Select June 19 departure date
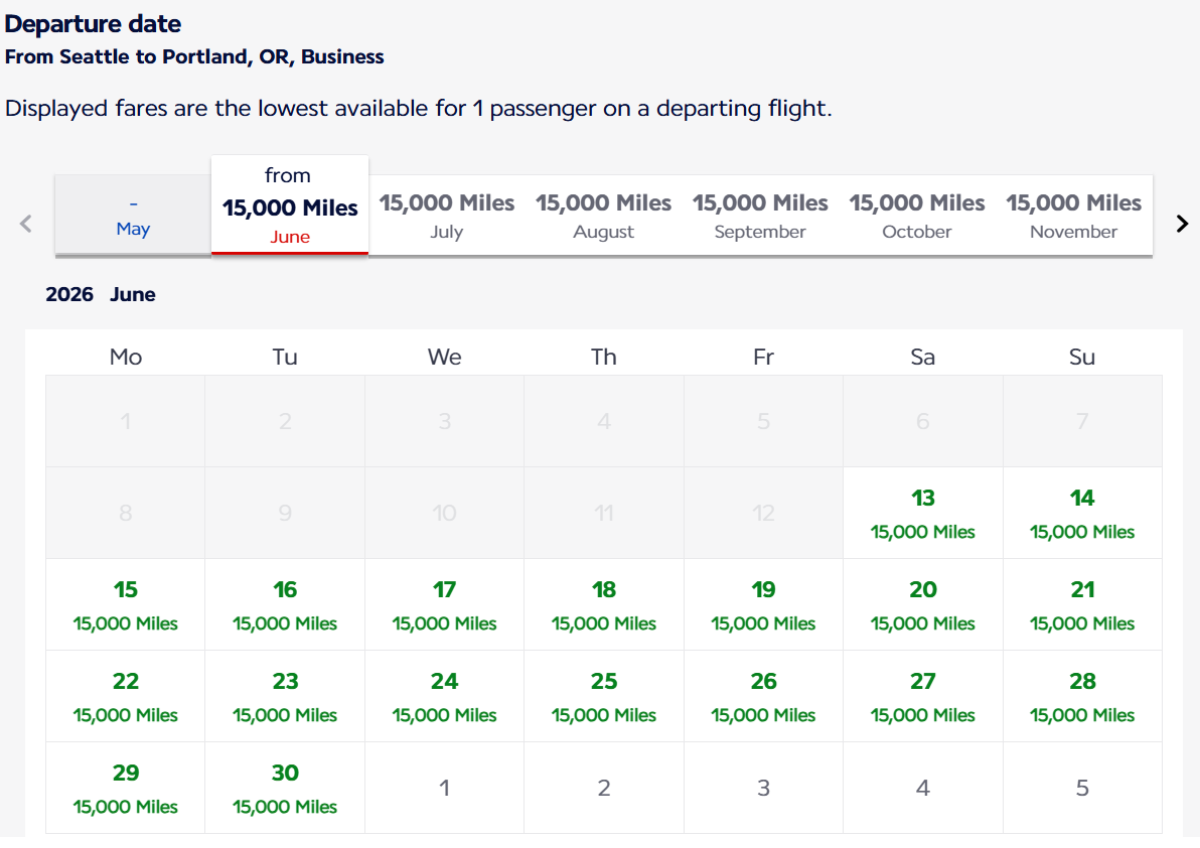This screenshot has height=848, width=1200. [x=764, y=605]
